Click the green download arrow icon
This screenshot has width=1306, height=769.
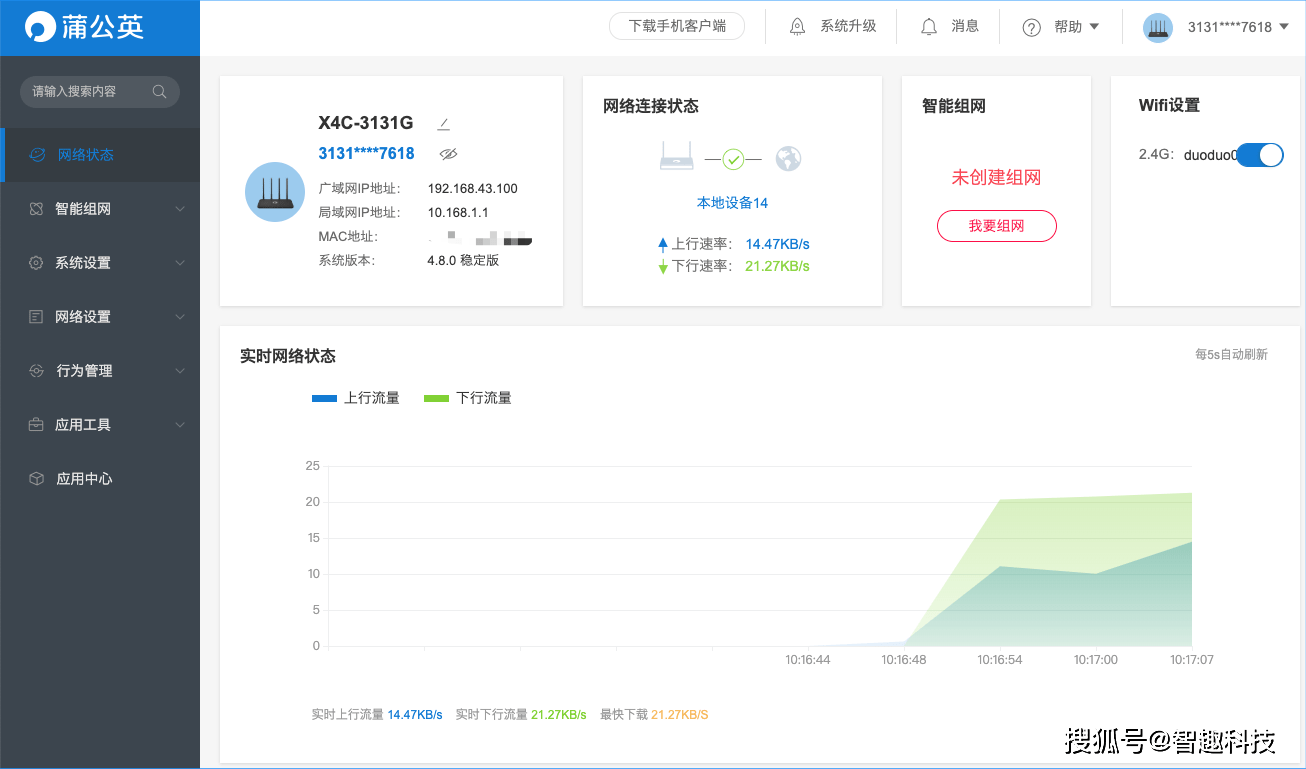663,267
